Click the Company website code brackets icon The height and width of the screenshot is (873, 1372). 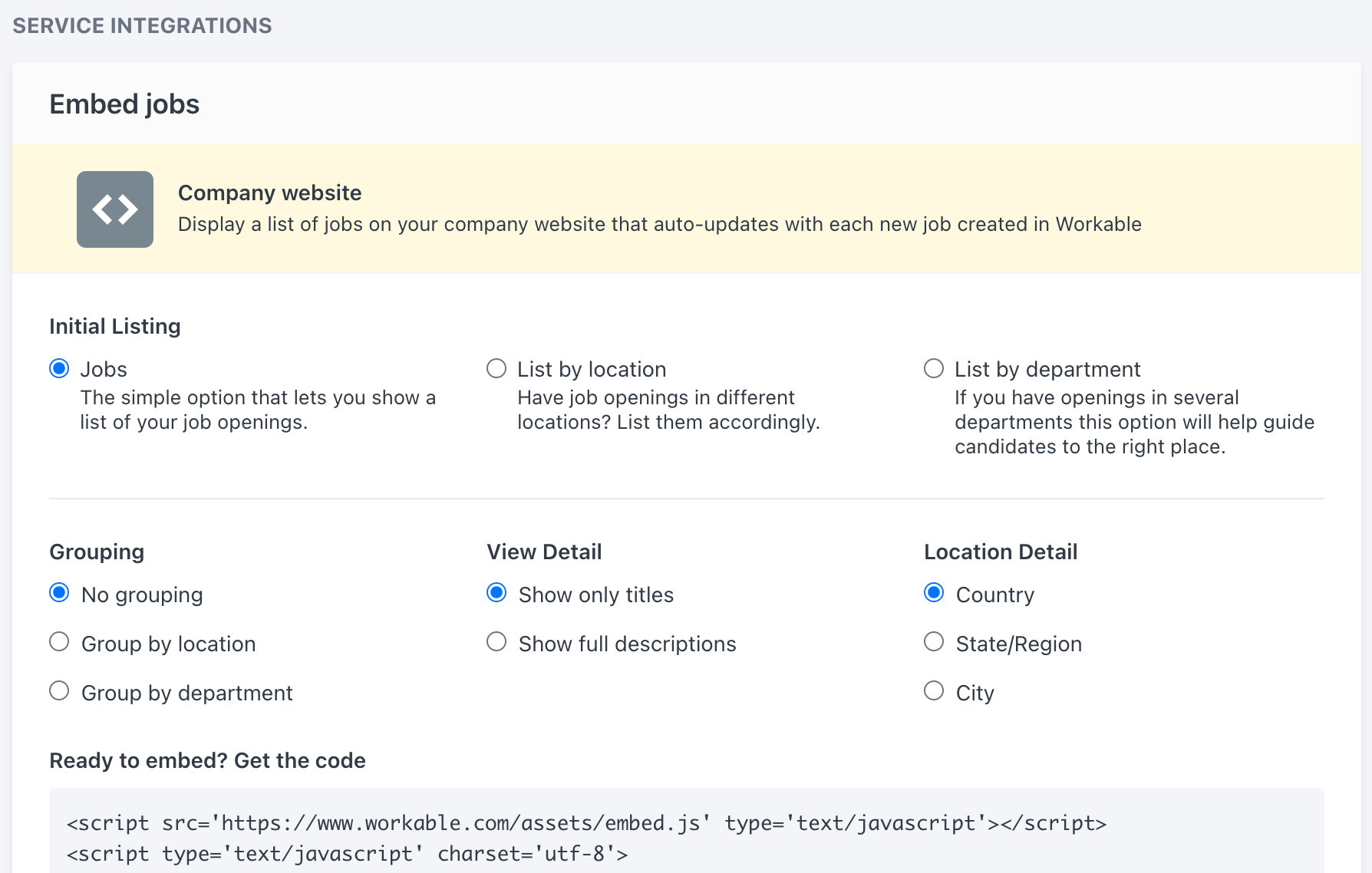point(115,209)
